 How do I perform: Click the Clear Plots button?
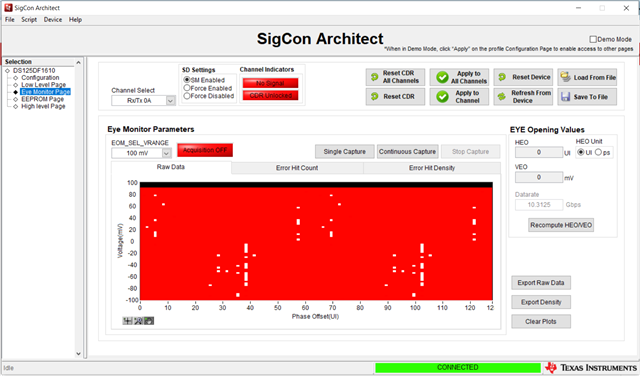[x=541, y=322]
